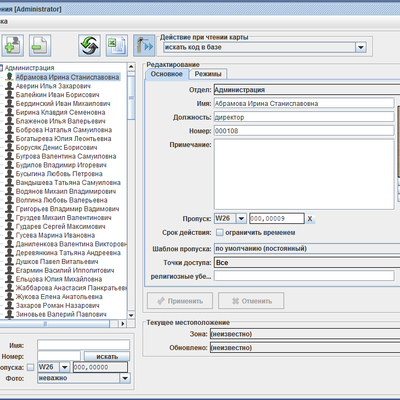Click the искать search button

(x=107, y=356)
